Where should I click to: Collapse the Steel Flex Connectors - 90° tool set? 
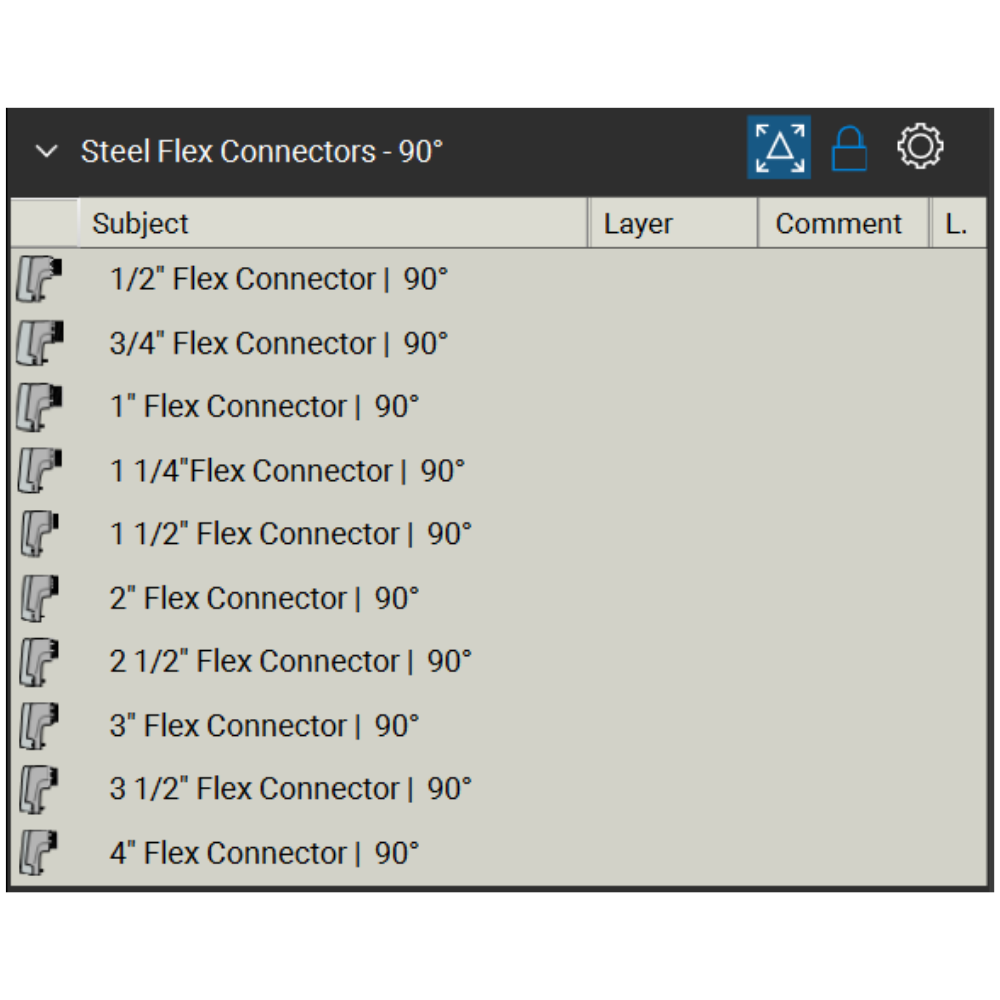pos(46,152)
